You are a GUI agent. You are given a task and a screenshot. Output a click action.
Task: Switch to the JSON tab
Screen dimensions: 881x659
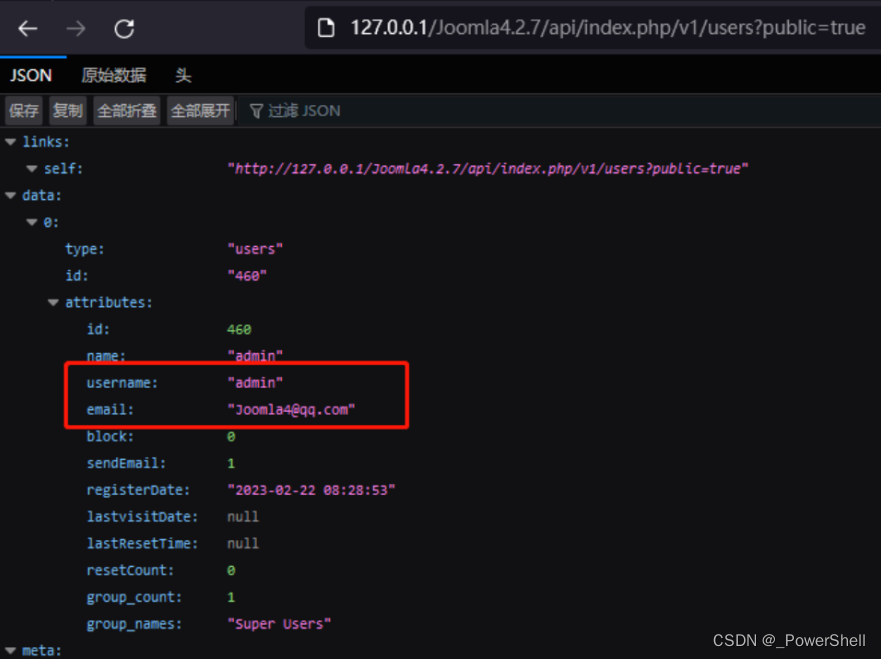[x=31, y=75]
